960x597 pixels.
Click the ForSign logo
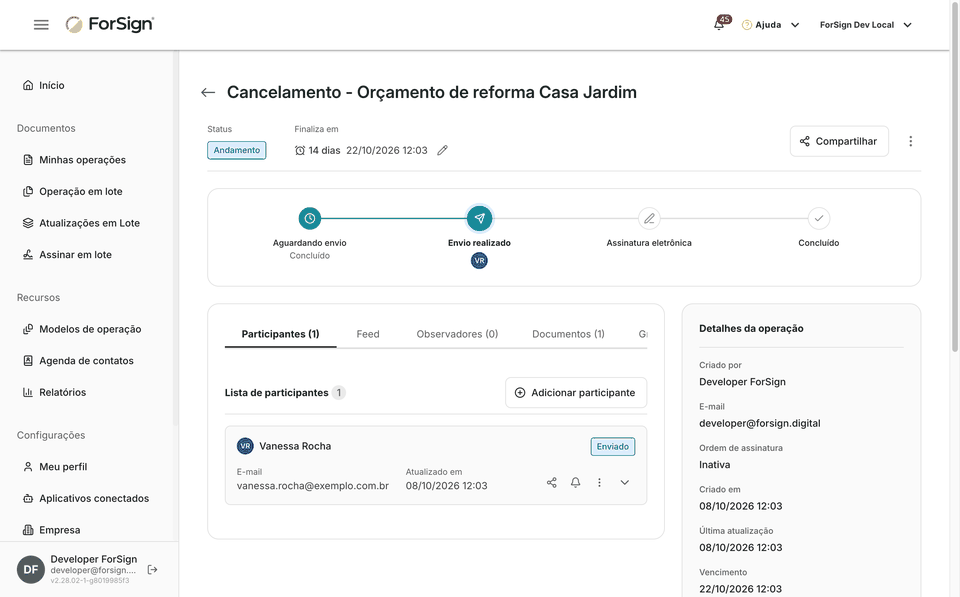pos(110,24)
